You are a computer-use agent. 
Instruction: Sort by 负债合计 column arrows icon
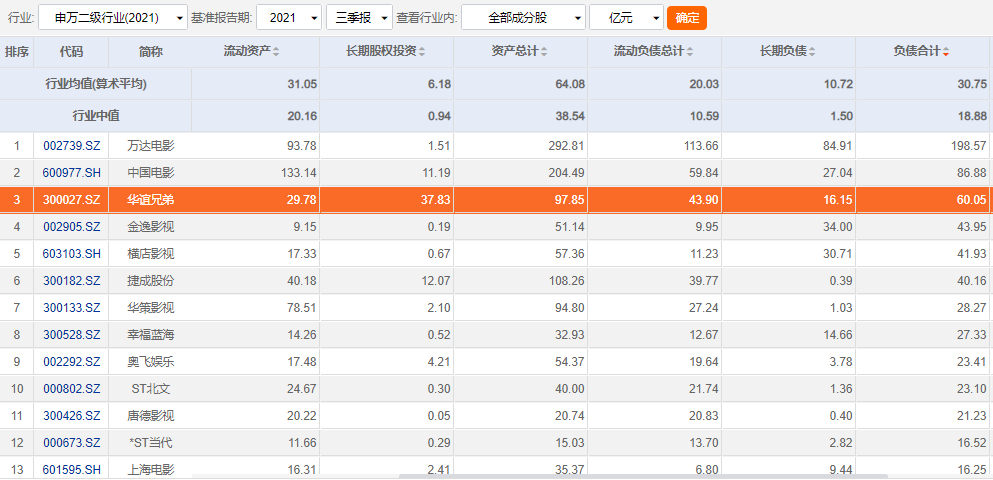[x=946, y=53]
